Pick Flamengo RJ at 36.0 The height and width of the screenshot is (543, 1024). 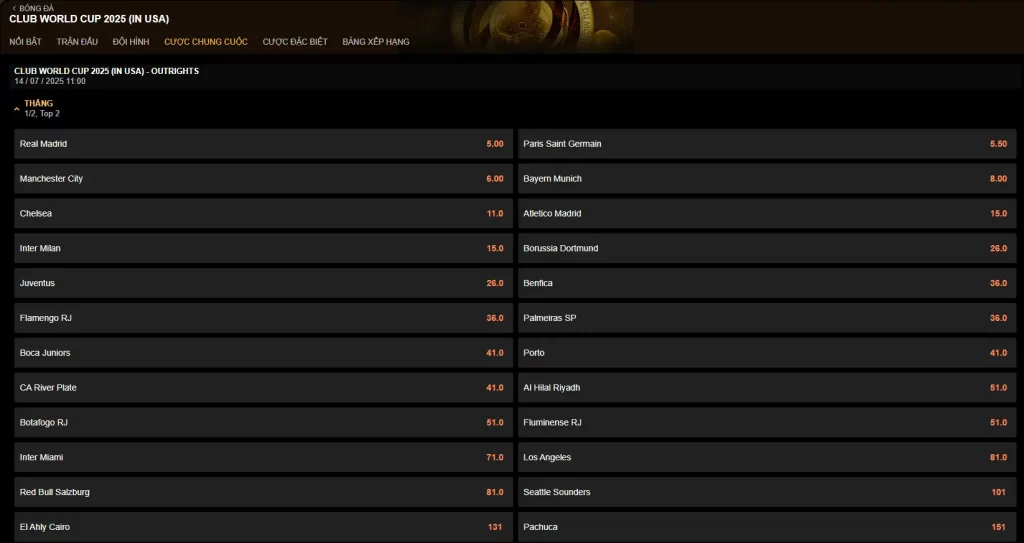pos(263,318)
